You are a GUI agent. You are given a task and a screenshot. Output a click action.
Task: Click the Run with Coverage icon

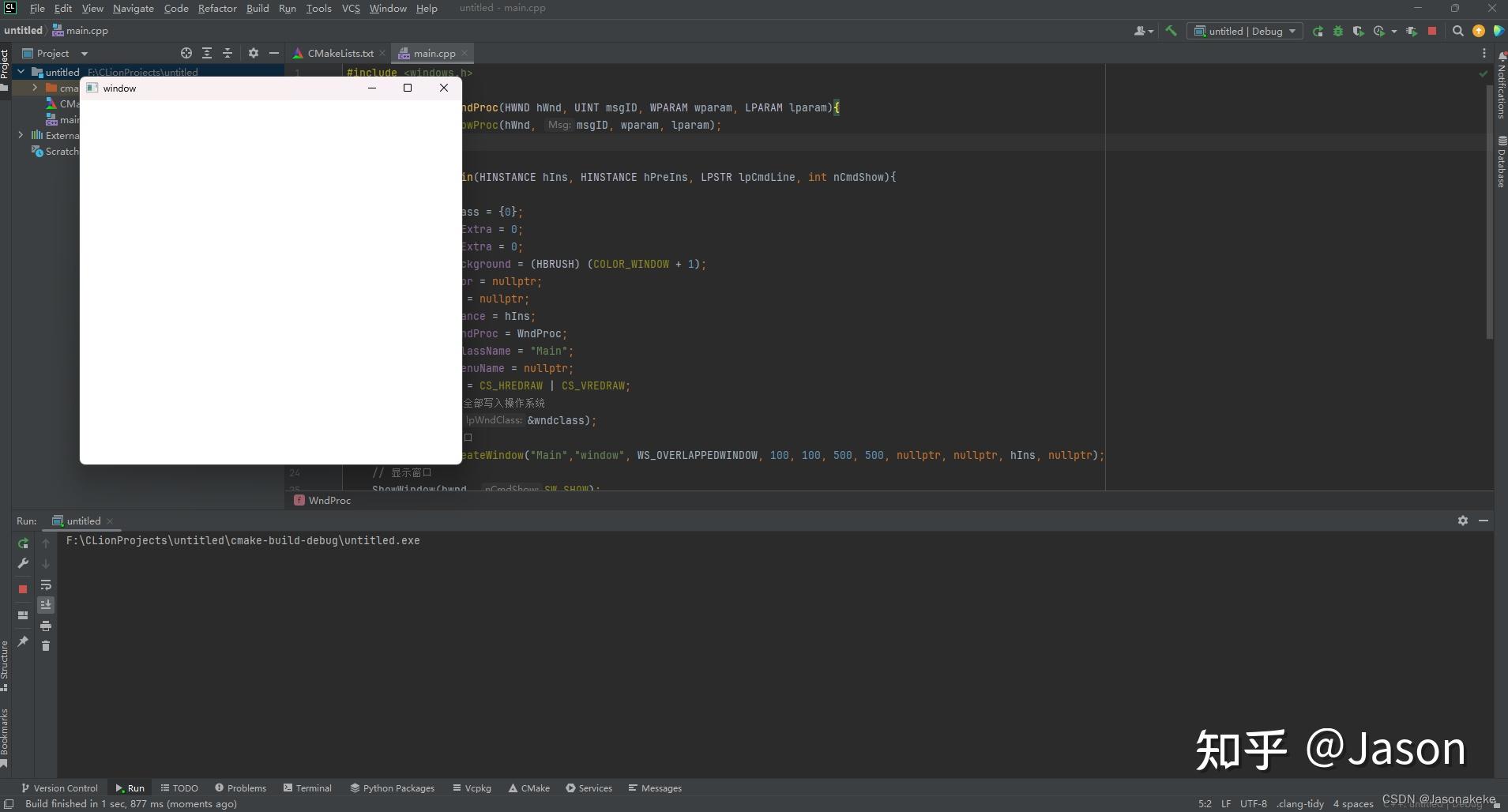coord(1358,31)
